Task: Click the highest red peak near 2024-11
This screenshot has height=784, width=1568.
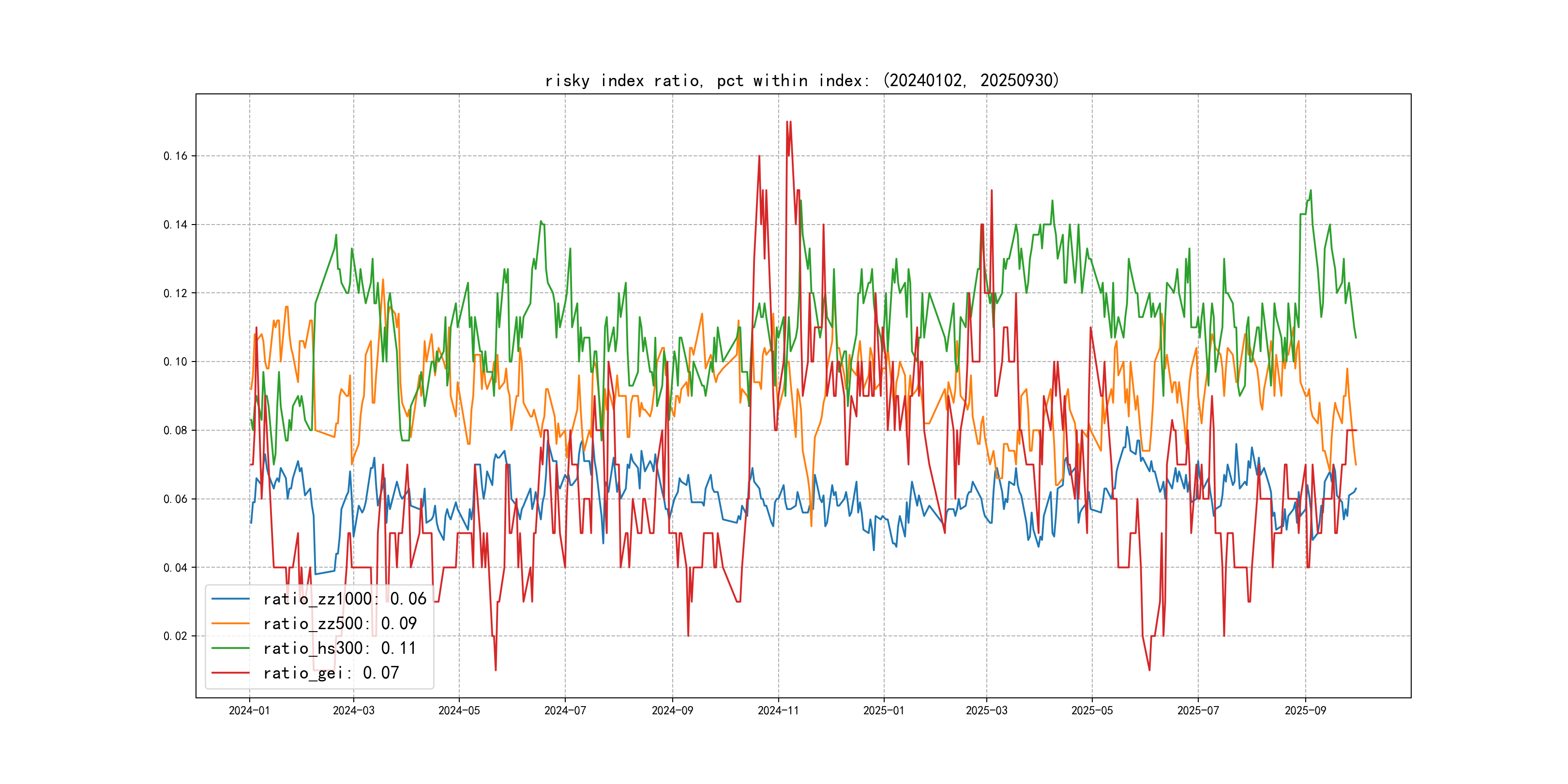Action: tap(788, 122)
